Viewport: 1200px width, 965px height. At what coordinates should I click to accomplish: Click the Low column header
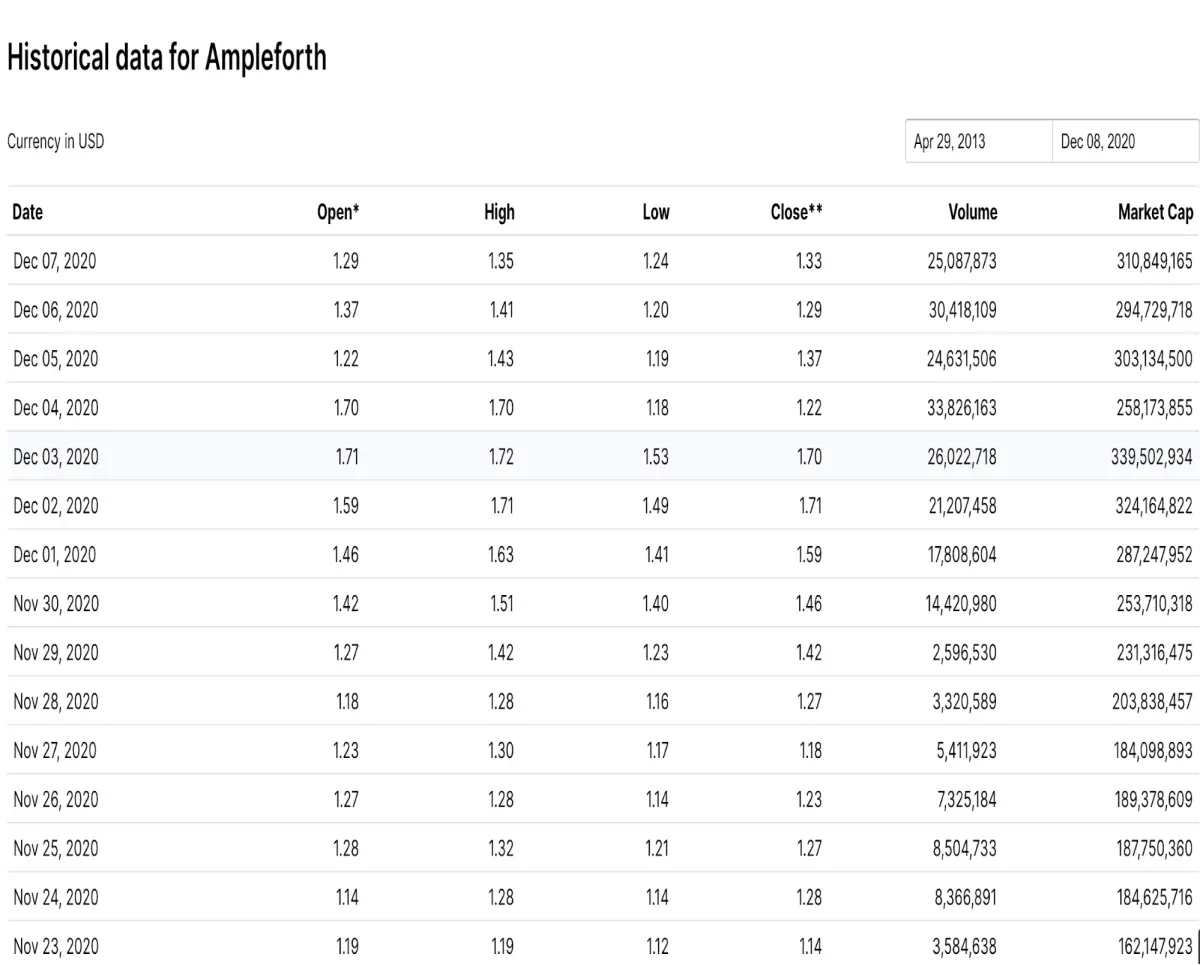[656, 212]
